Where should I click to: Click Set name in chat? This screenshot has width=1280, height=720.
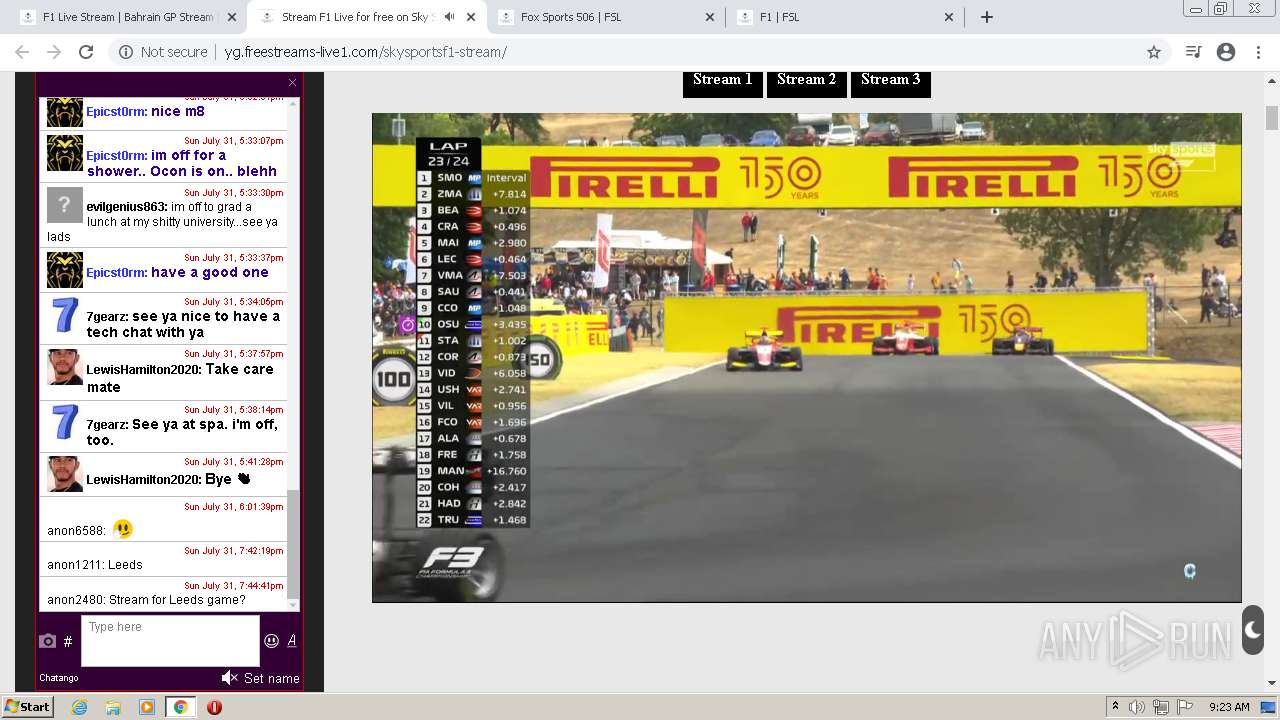[272, 678]
